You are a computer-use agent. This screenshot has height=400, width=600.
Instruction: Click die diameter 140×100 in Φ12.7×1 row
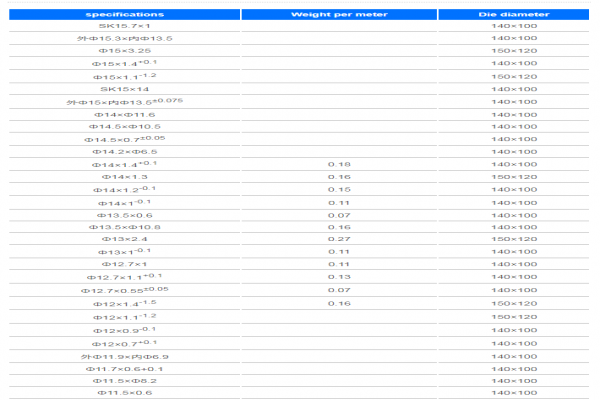point(514,264)
